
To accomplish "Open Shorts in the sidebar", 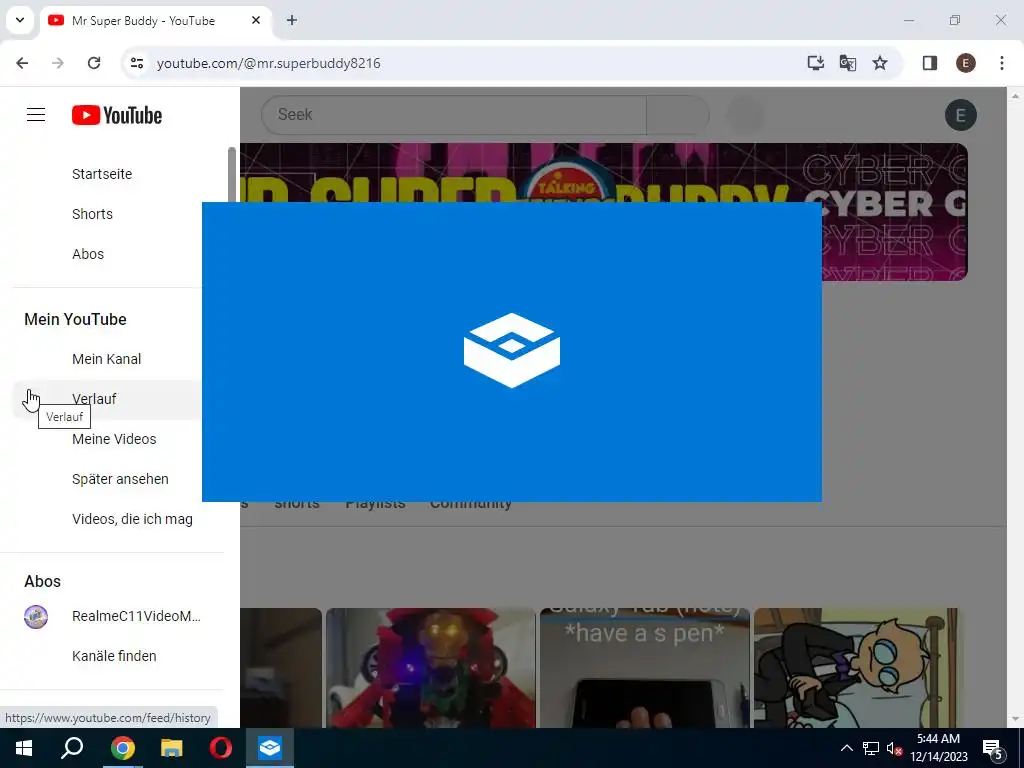I will click(x=92, y=214).
